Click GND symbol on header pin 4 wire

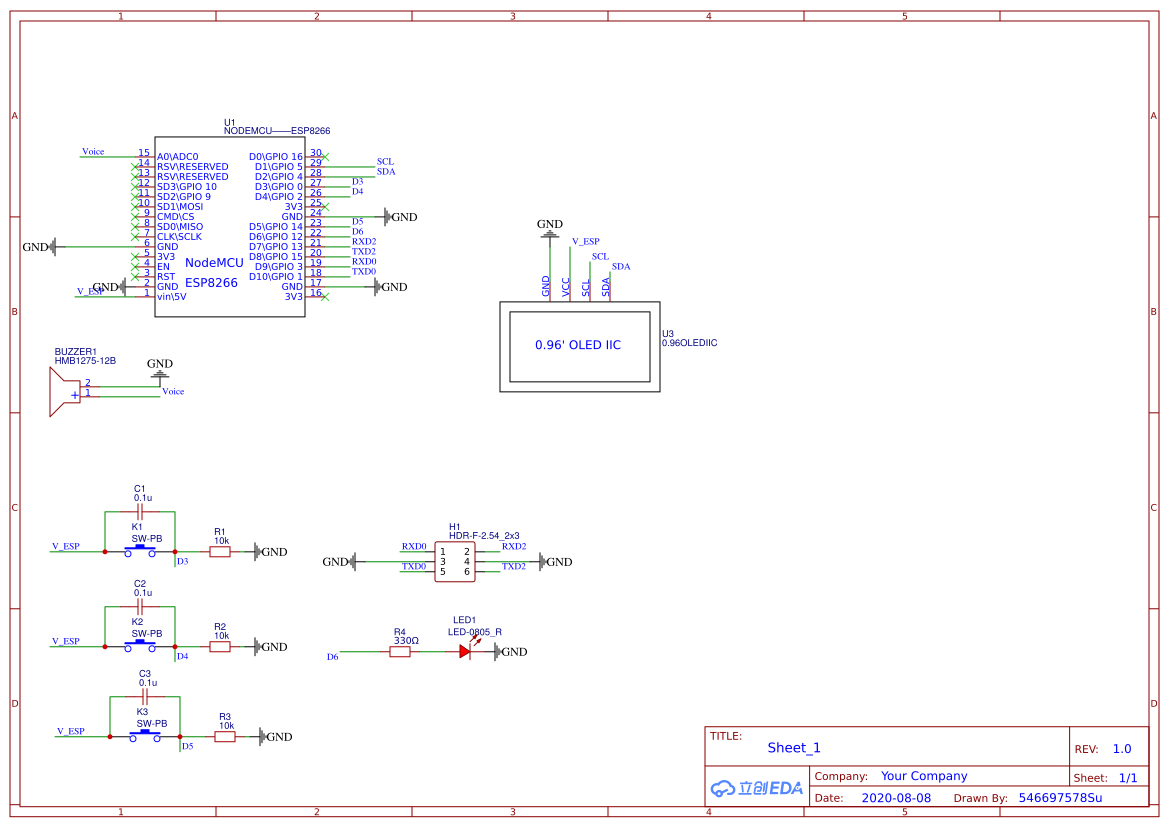click(x=556, y=562)
